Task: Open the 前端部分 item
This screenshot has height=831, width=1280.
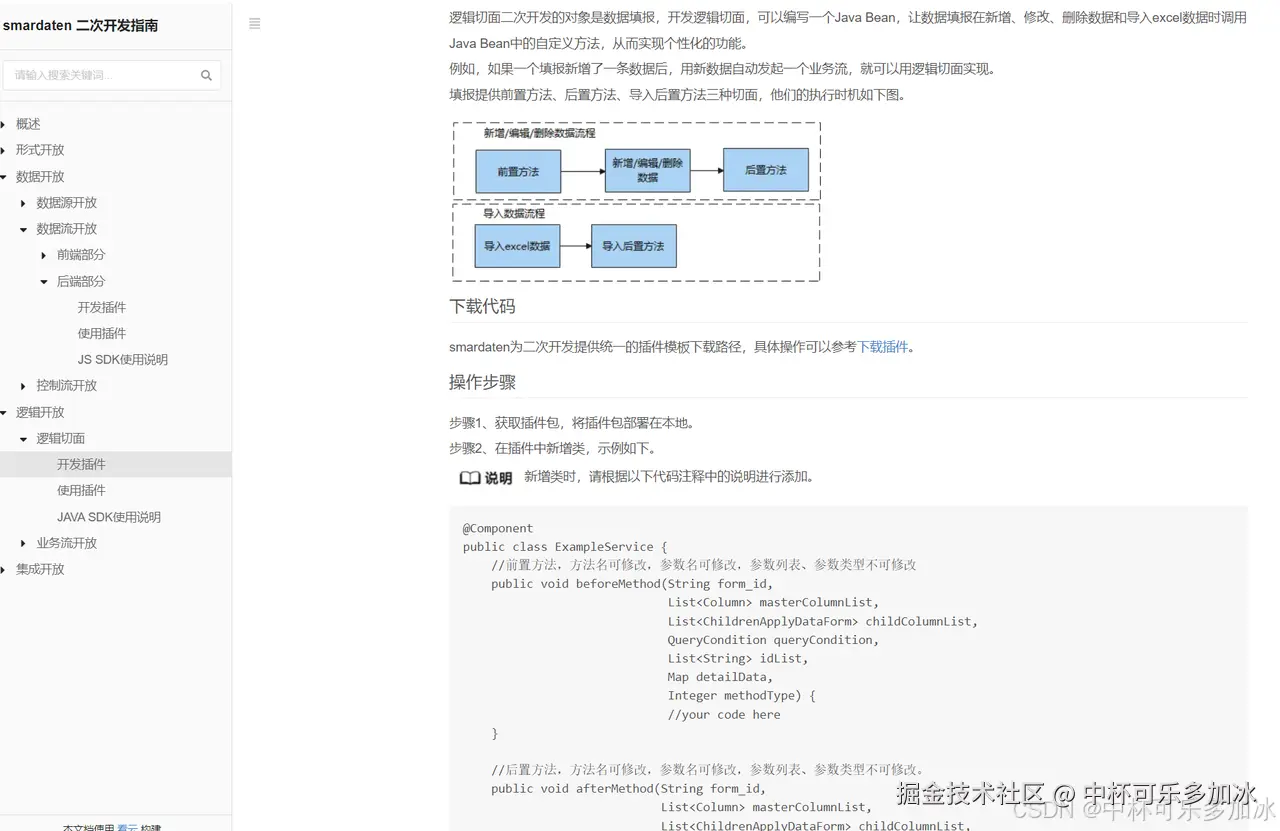Action: (x=81, y=255)
